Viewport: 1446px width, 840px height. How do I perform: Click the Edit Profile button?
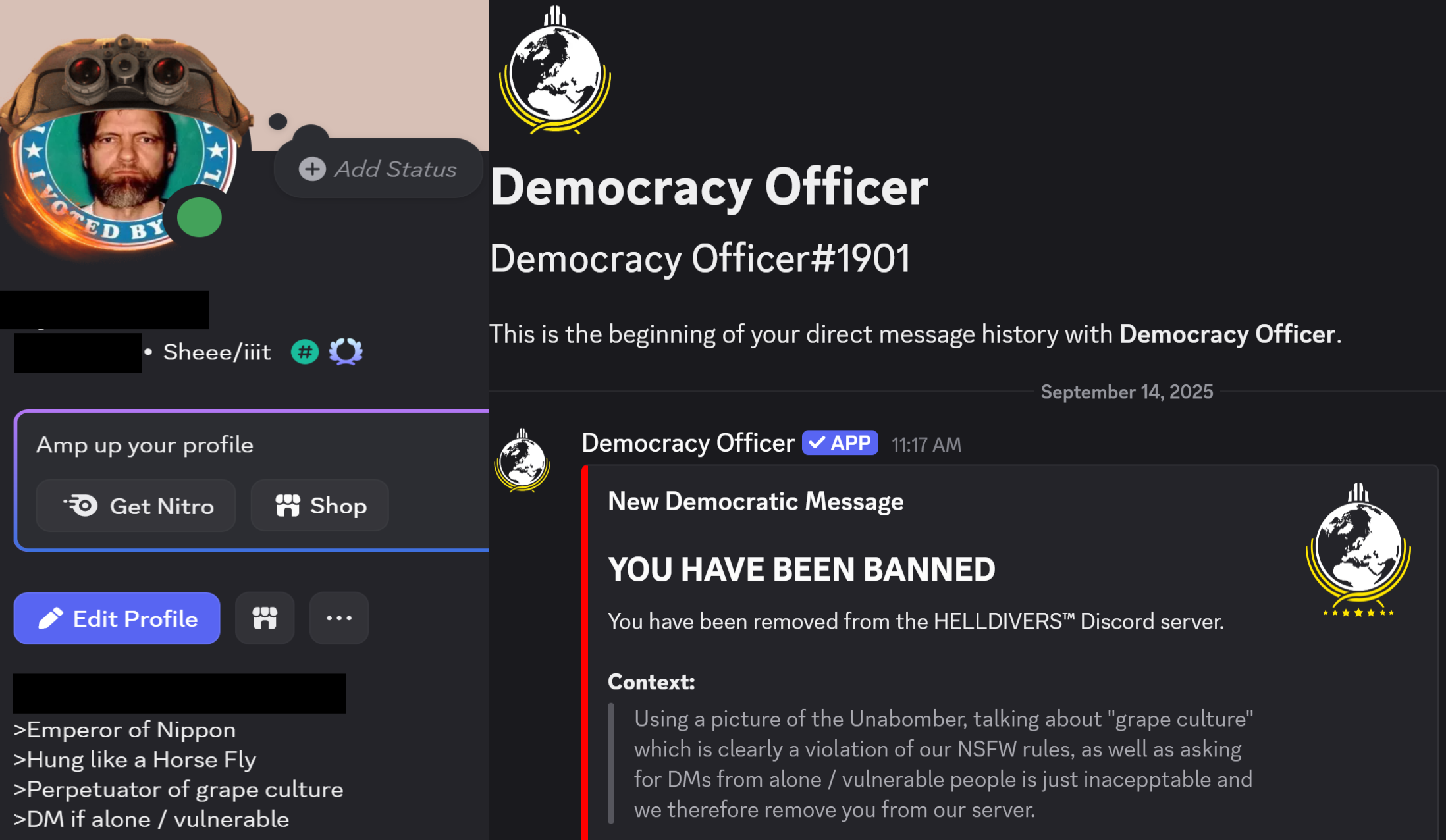pyautogui.click(x=117, y=618)
